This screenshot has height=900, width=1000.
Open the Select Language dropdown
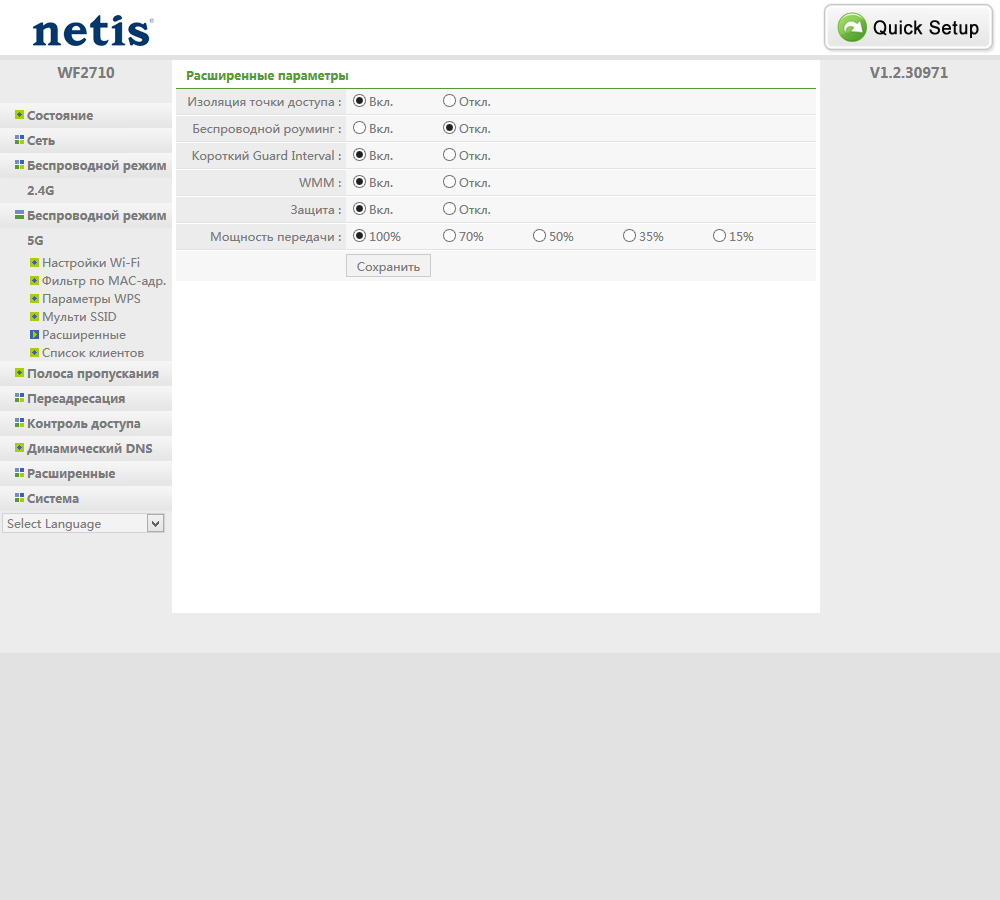point(83,523)
